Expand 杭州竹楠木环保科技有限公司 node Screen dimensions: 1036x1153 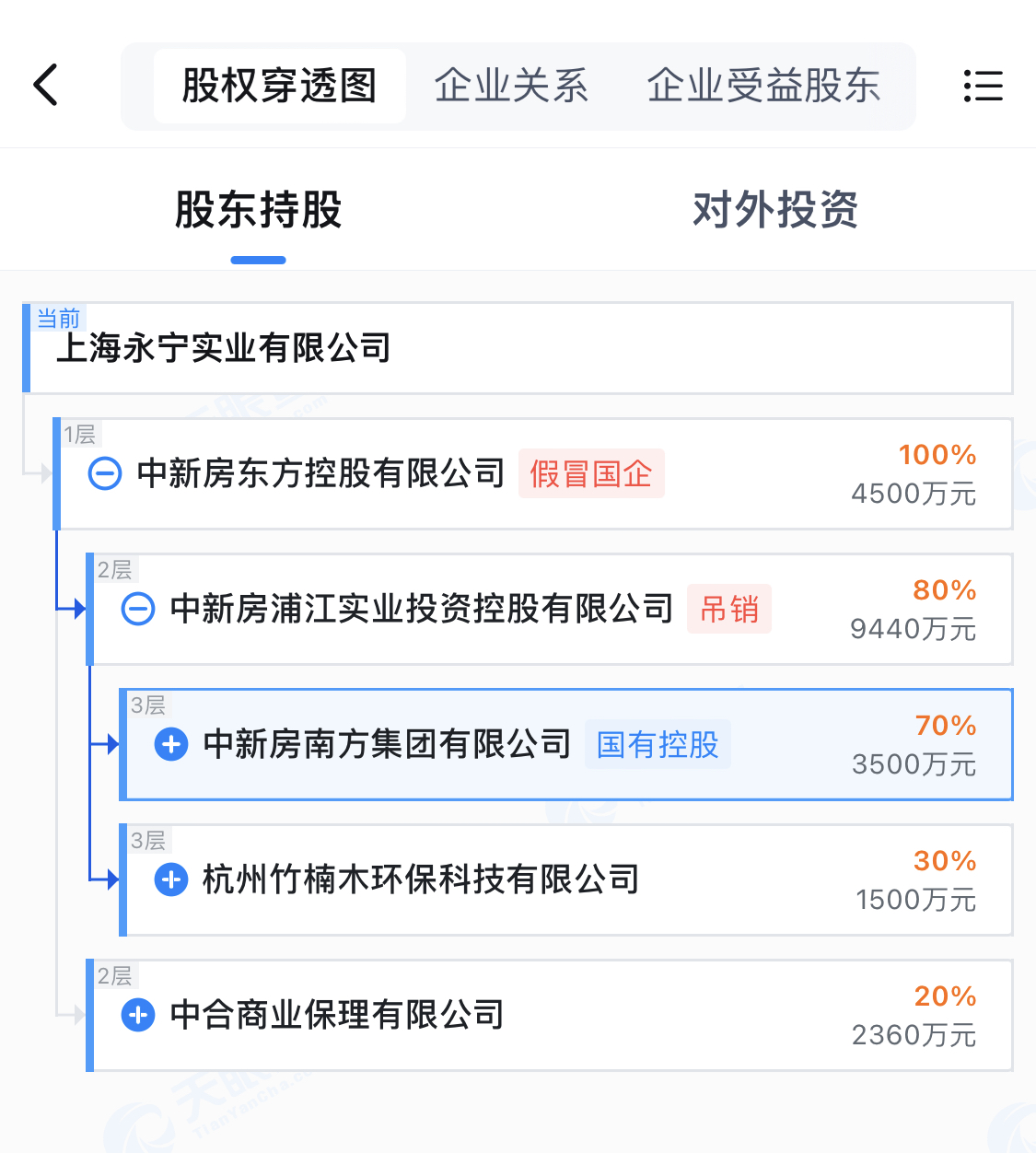[x=171, y=879]
